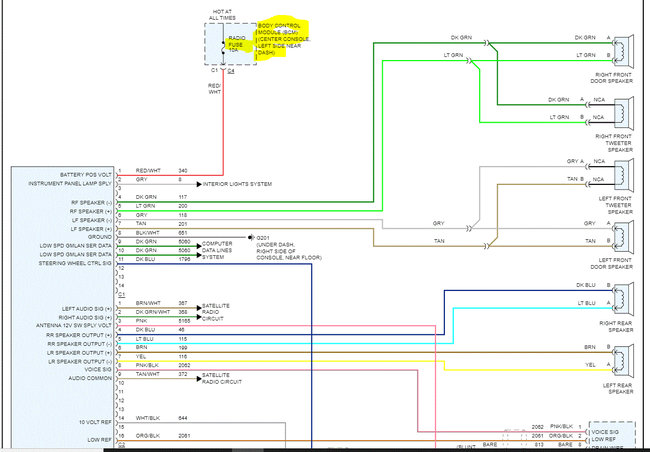Click the 'LF SPEAKER (-)' pin label
This screenshot has height=452, width=650.
[92, 220]
